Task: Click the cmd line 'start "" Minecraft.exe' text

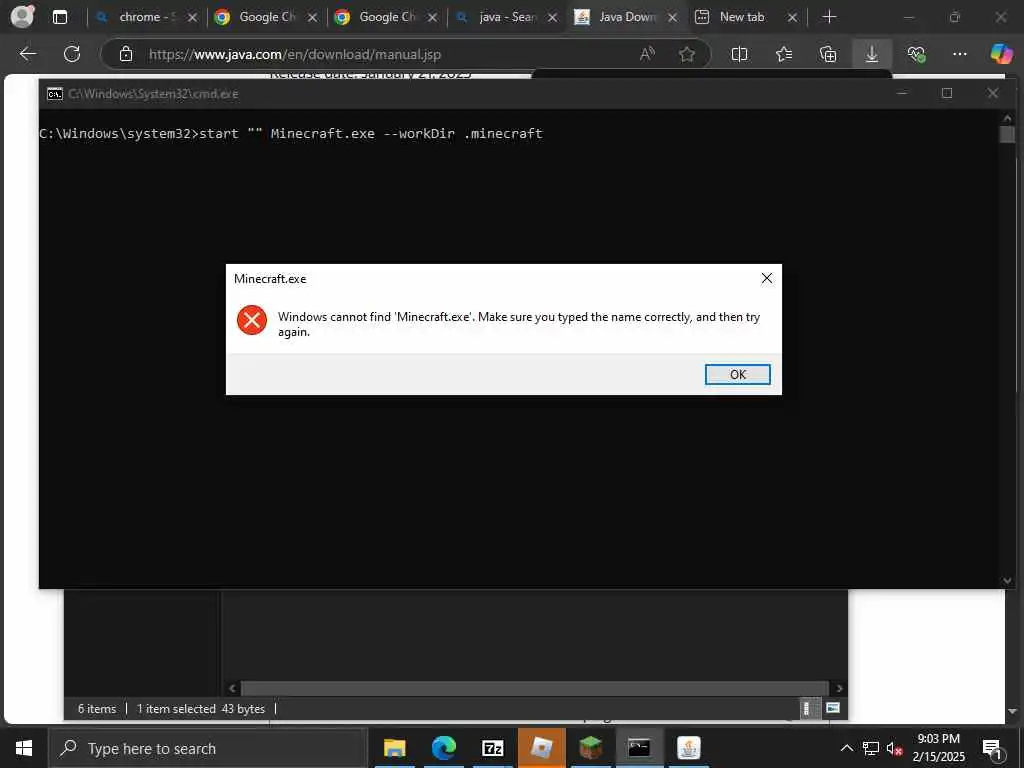Action: click(287, 133)
